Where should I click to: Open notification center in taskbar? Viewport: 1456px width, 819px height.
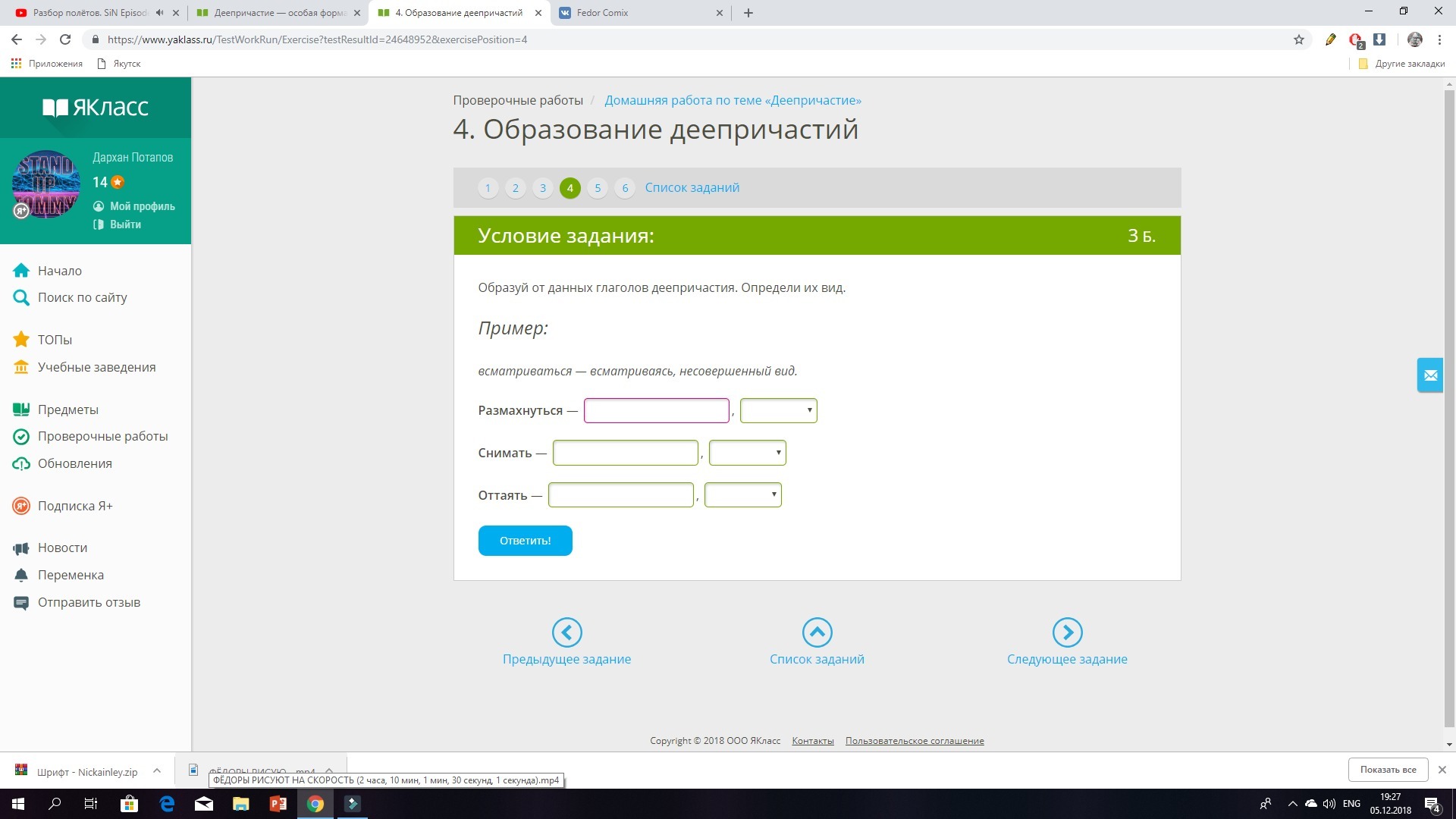(x=1432, y=804)
